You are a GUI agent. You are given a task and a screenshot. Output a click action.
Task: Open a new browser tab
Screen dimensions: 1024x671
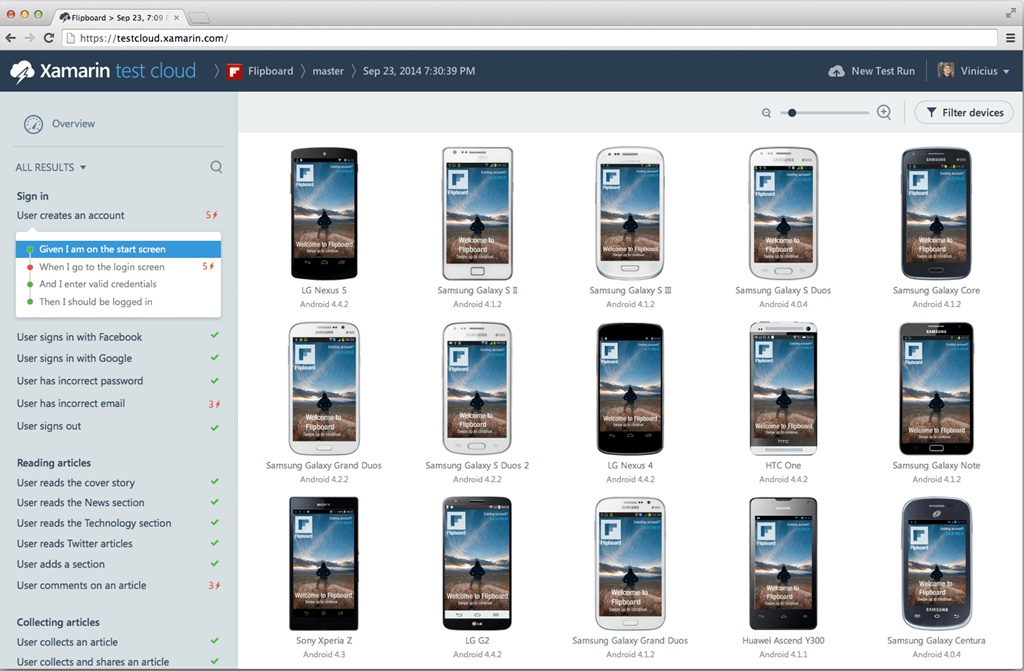click(x=199, y=18)
